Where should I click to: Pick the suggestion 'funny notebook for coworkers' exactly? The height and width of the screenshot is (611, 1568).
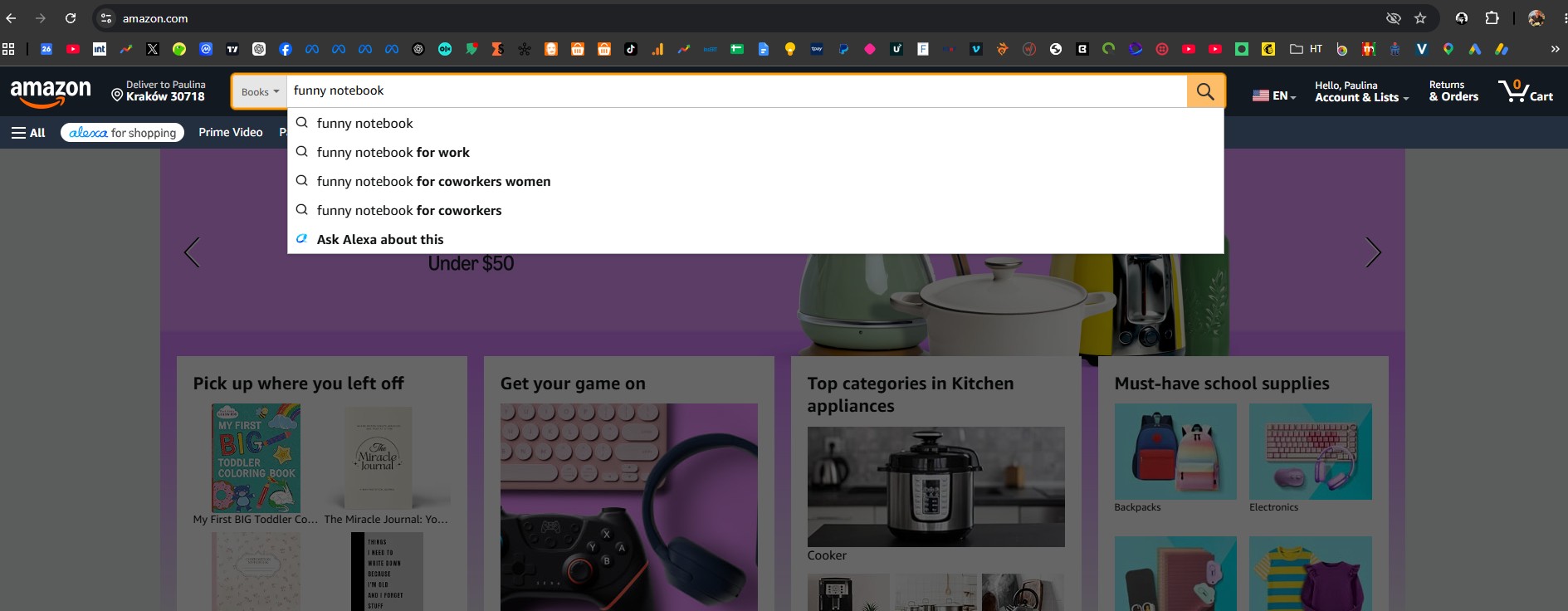(755, 210)
